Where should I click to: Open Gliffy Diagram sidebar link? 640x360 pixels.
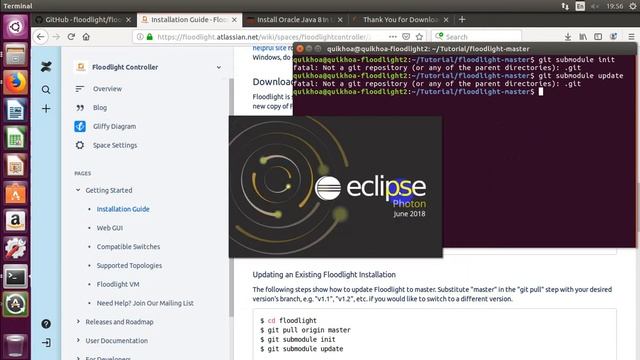(114, 127)
